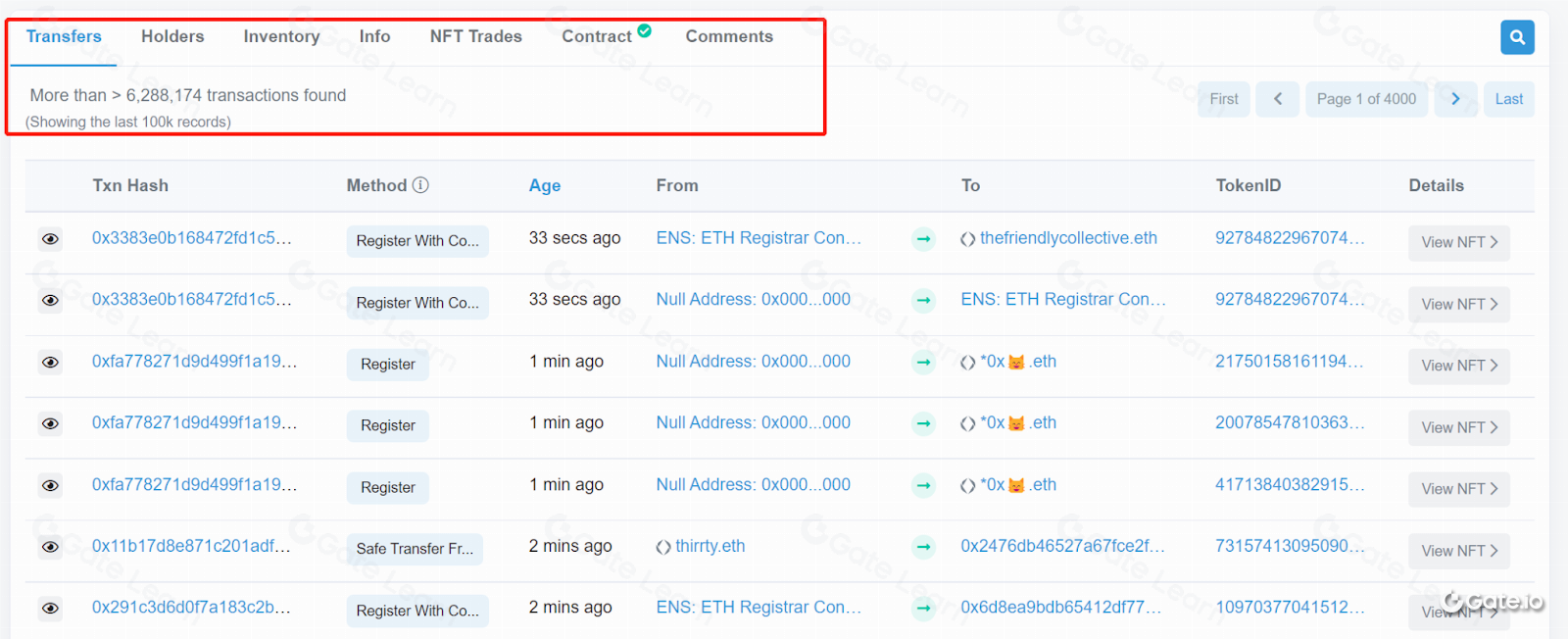Click the Method column info icon
Image resolution: width=1568 pixels, height=639 pixels.
pyautogui.click(x=420, y=185)
